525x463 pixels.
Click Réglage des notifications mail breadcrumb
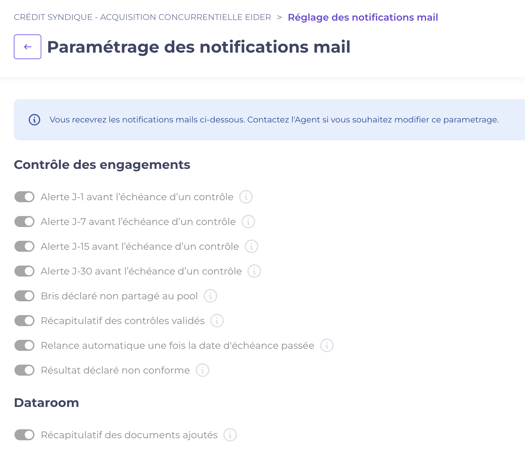point(363,17)
